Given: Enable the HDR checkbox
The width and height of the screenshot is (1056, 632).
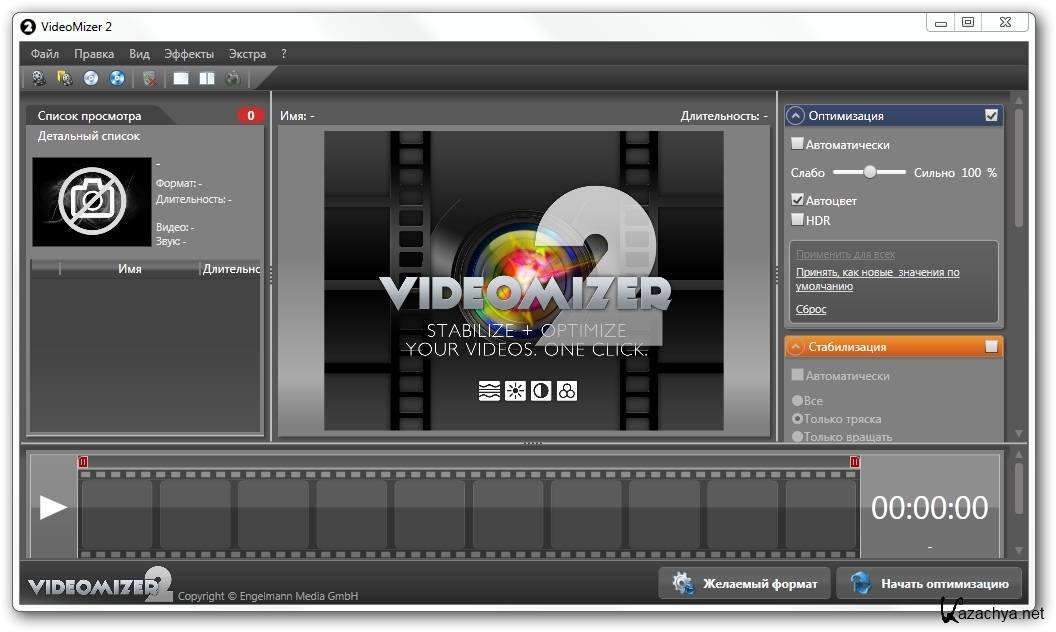Looking at the screenshot, I should pos(798,220).
